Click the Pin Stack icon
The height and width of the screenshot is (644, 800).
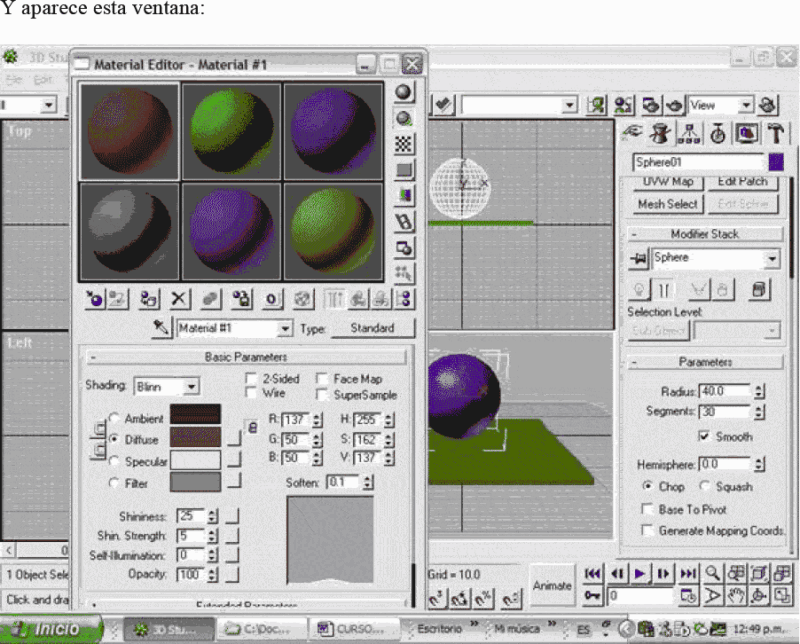638,259
